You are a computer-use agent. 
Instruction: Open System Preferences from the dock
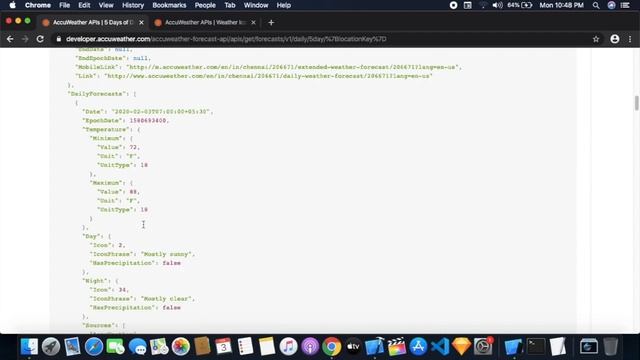pos(483,347)
